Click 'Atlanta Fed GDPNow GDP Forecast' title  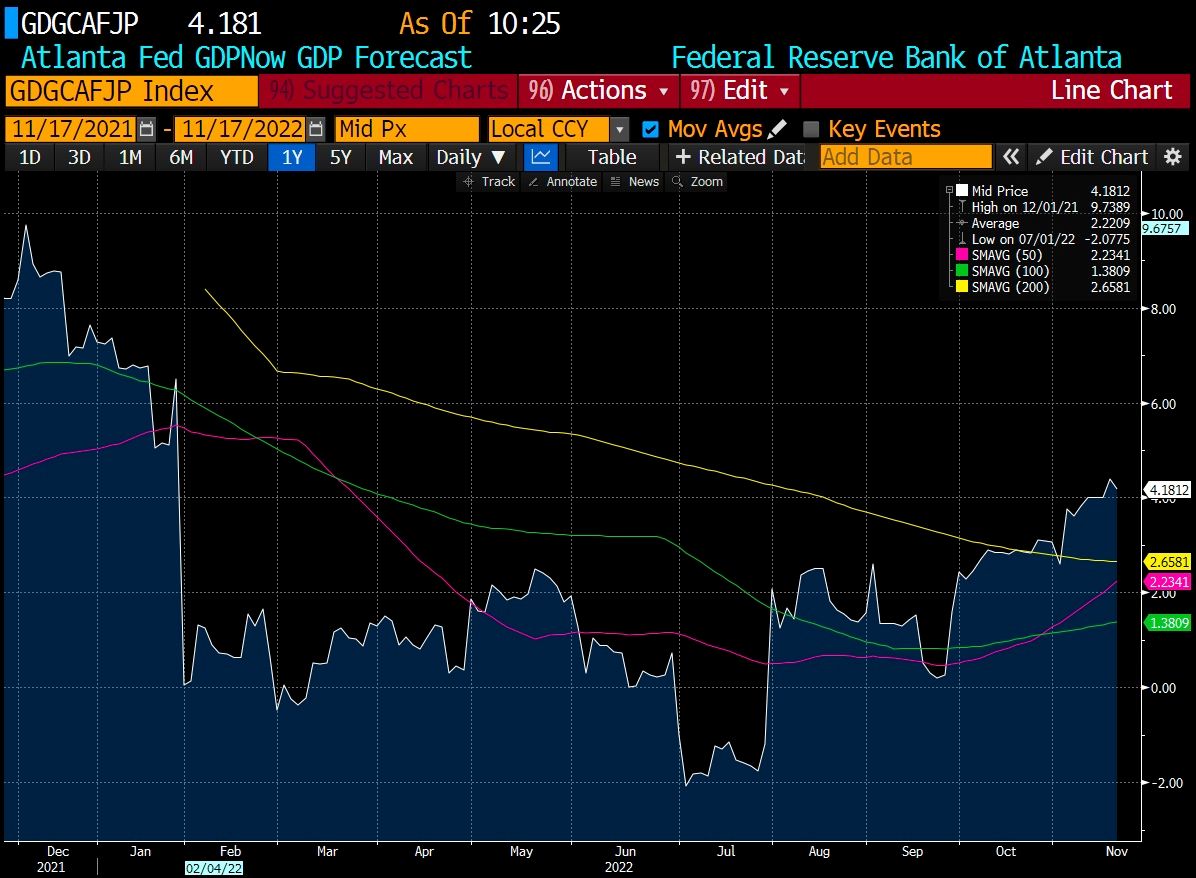point(246,58)
